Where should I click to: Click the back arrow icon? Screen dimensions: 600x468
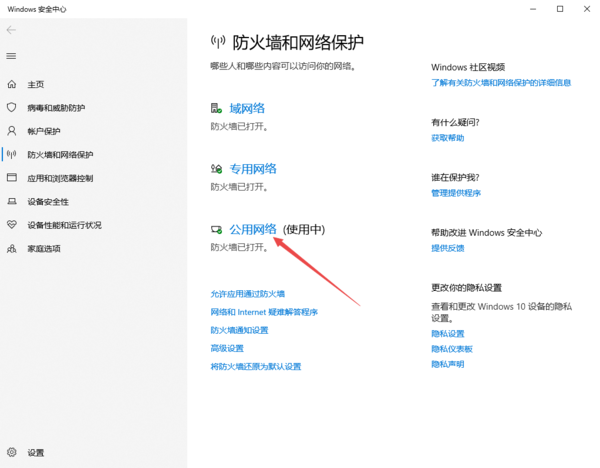point(12,30)
